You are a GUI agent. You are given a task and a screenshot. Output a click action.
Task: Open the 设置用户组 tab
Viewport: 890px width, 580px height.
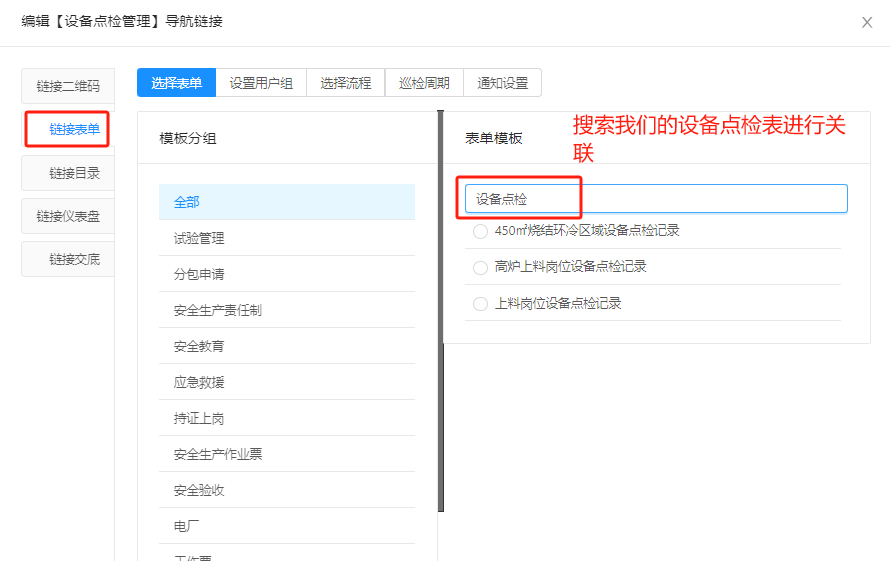click(x=261, y=83)
